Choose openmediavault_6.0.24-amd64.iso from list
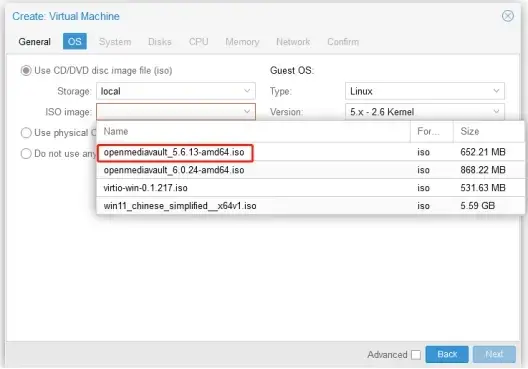 [310, 170]
